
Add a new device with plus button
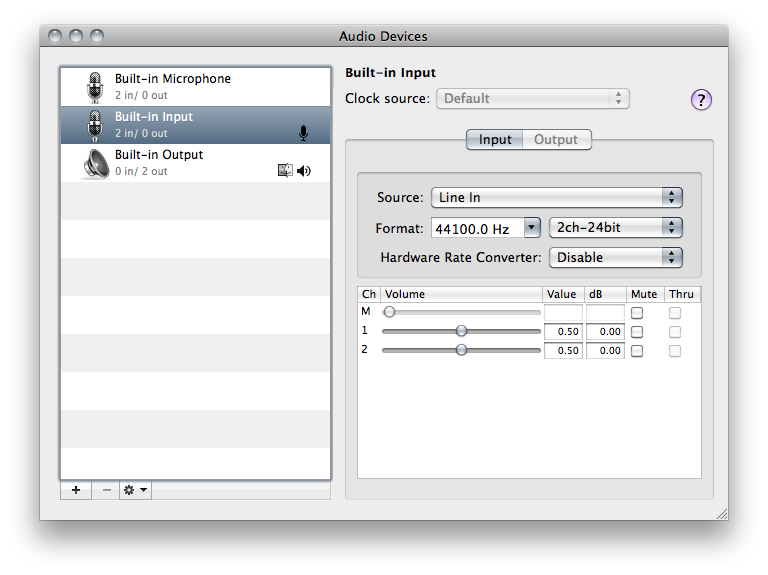click(x=76, y=490)
